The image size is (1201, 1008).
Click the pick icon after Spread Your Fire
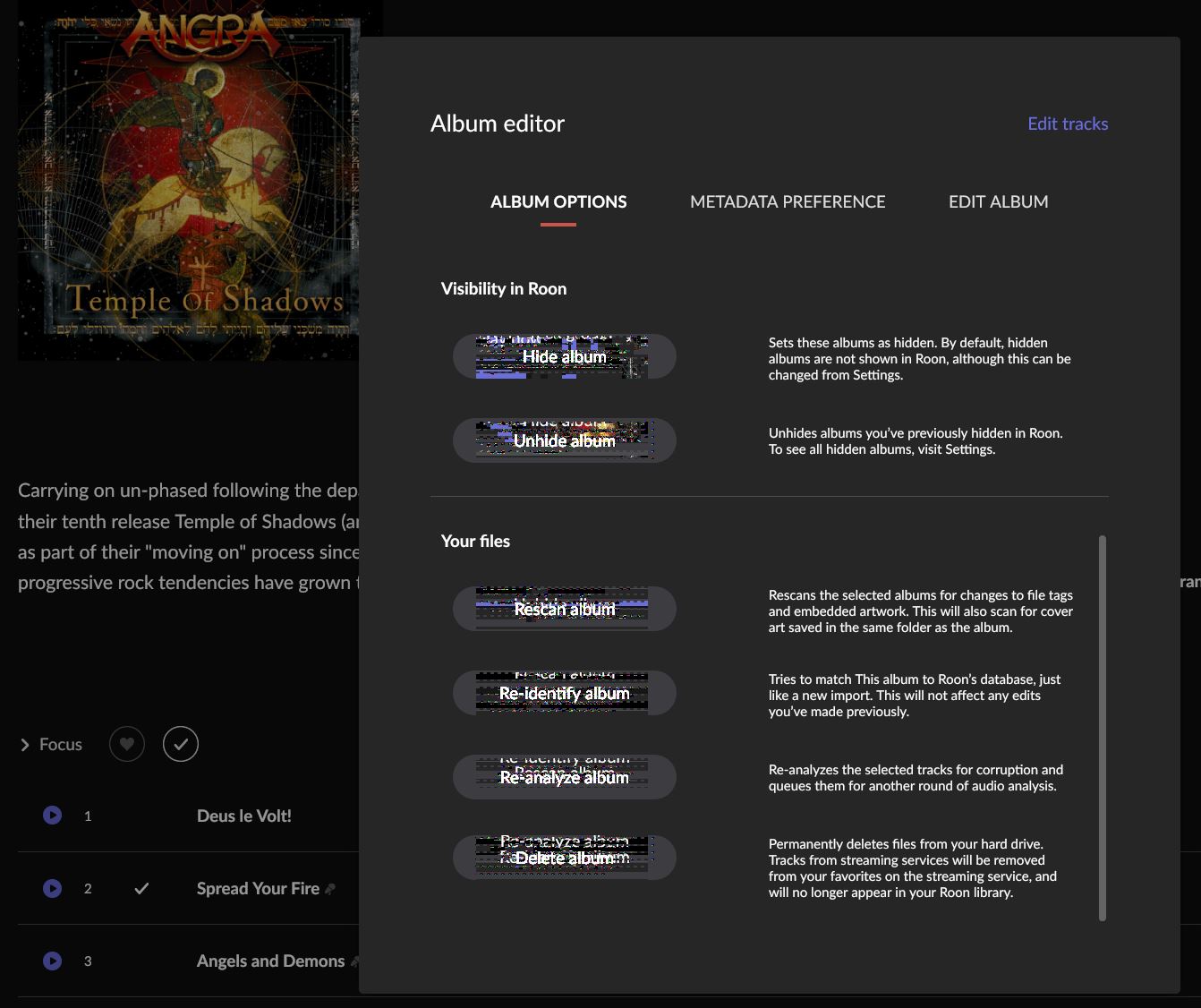point(330,889)
